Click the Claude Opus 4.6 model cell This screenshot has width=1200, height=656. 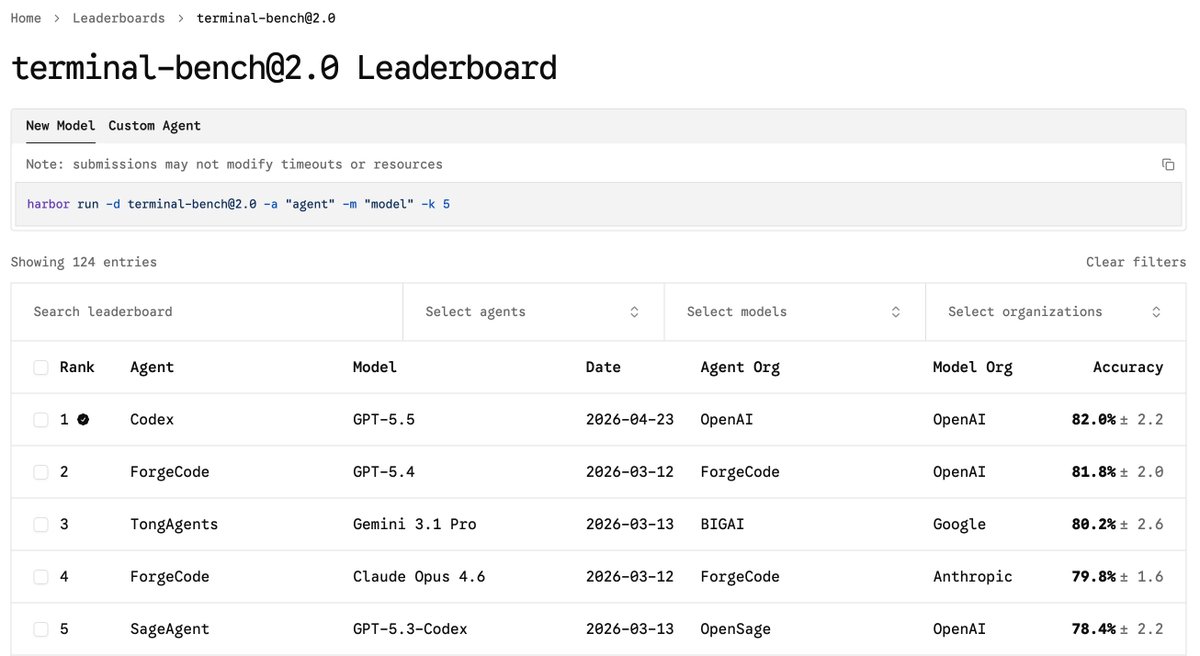tap(419, 577)
